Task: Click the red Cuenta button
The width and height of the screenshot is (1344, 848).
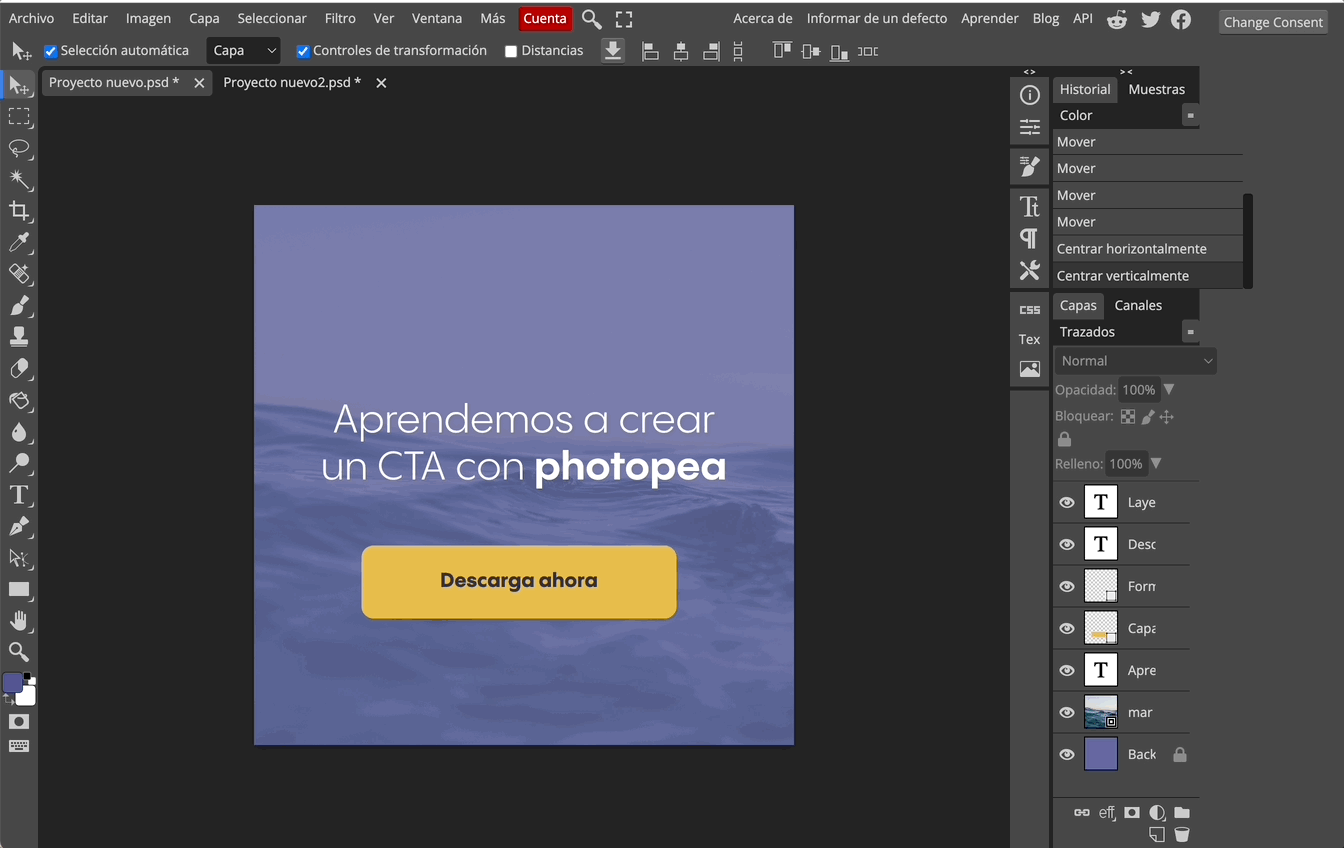Action: point(545,18)
